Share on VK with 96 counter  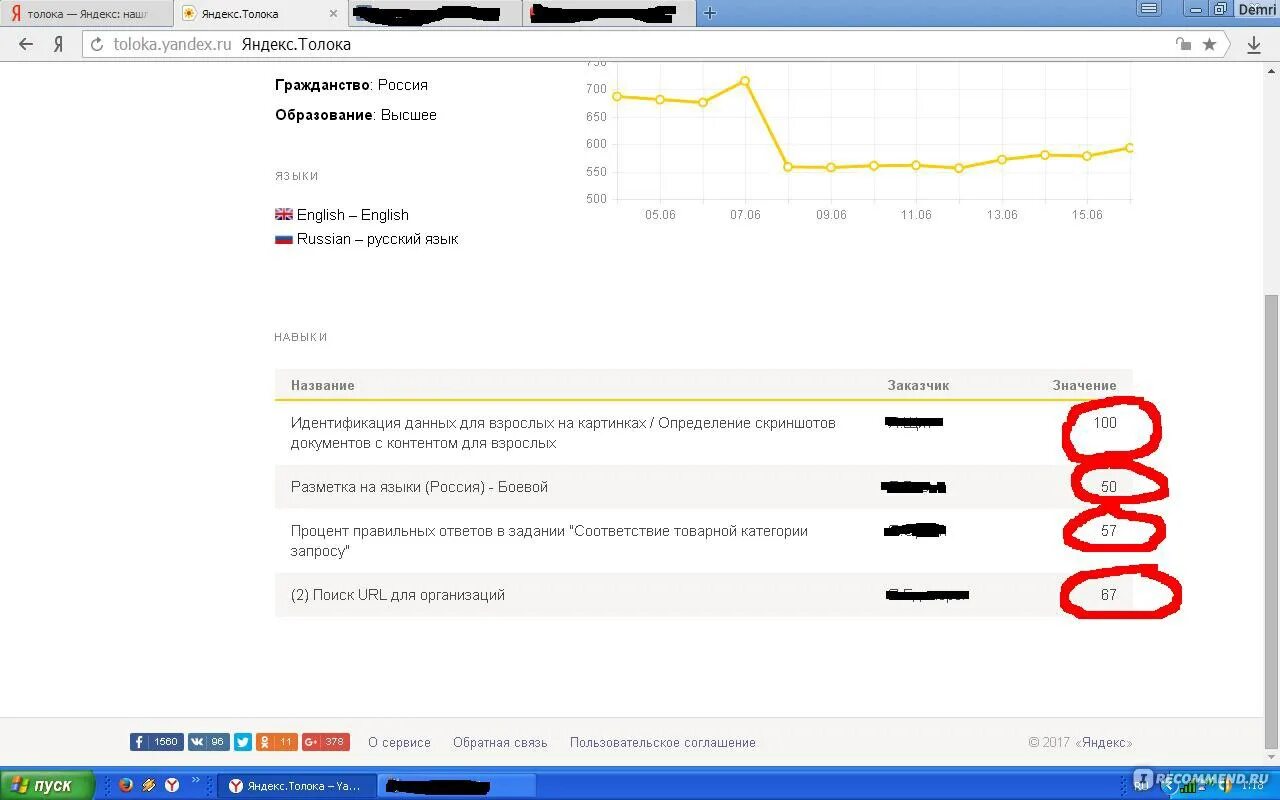pyautogui.click(x=208, y=742)
